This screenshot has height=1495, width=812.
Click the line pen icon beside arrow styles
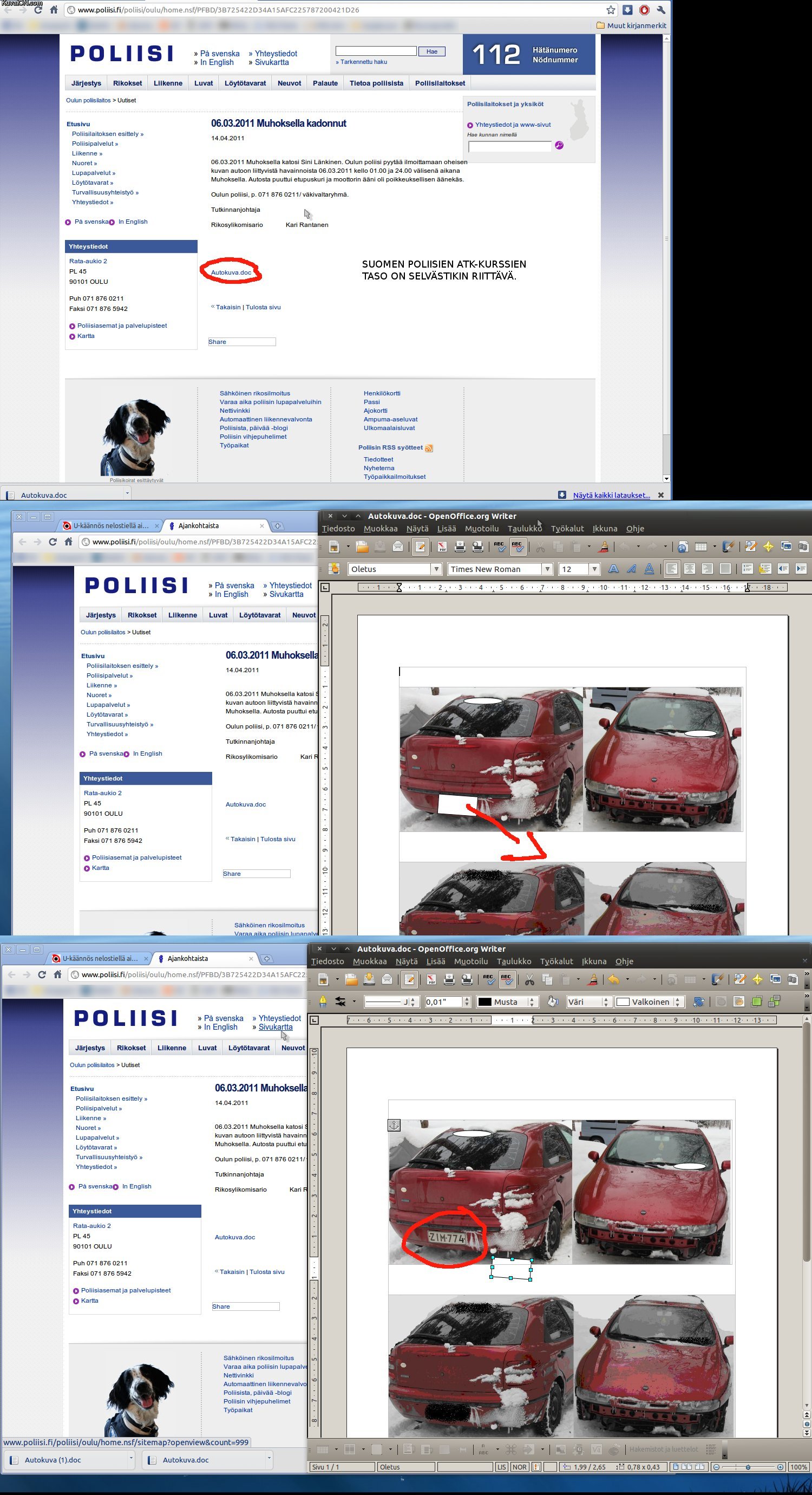(x=323, y=1002)
